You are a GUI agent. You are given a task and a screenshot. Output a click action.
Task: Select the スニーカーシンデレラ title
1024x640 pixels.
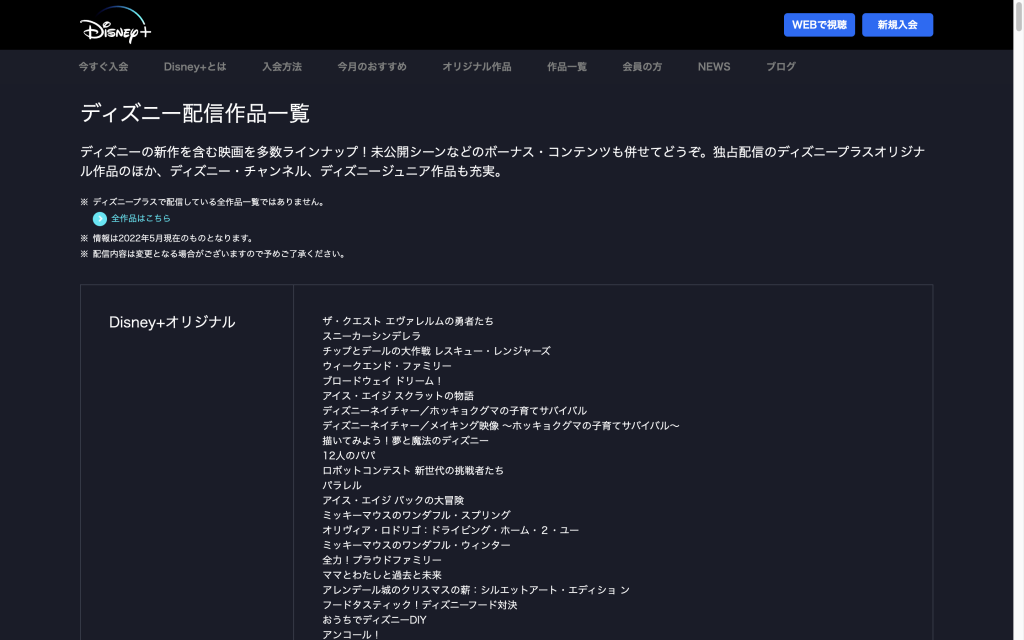coord(372,336)
